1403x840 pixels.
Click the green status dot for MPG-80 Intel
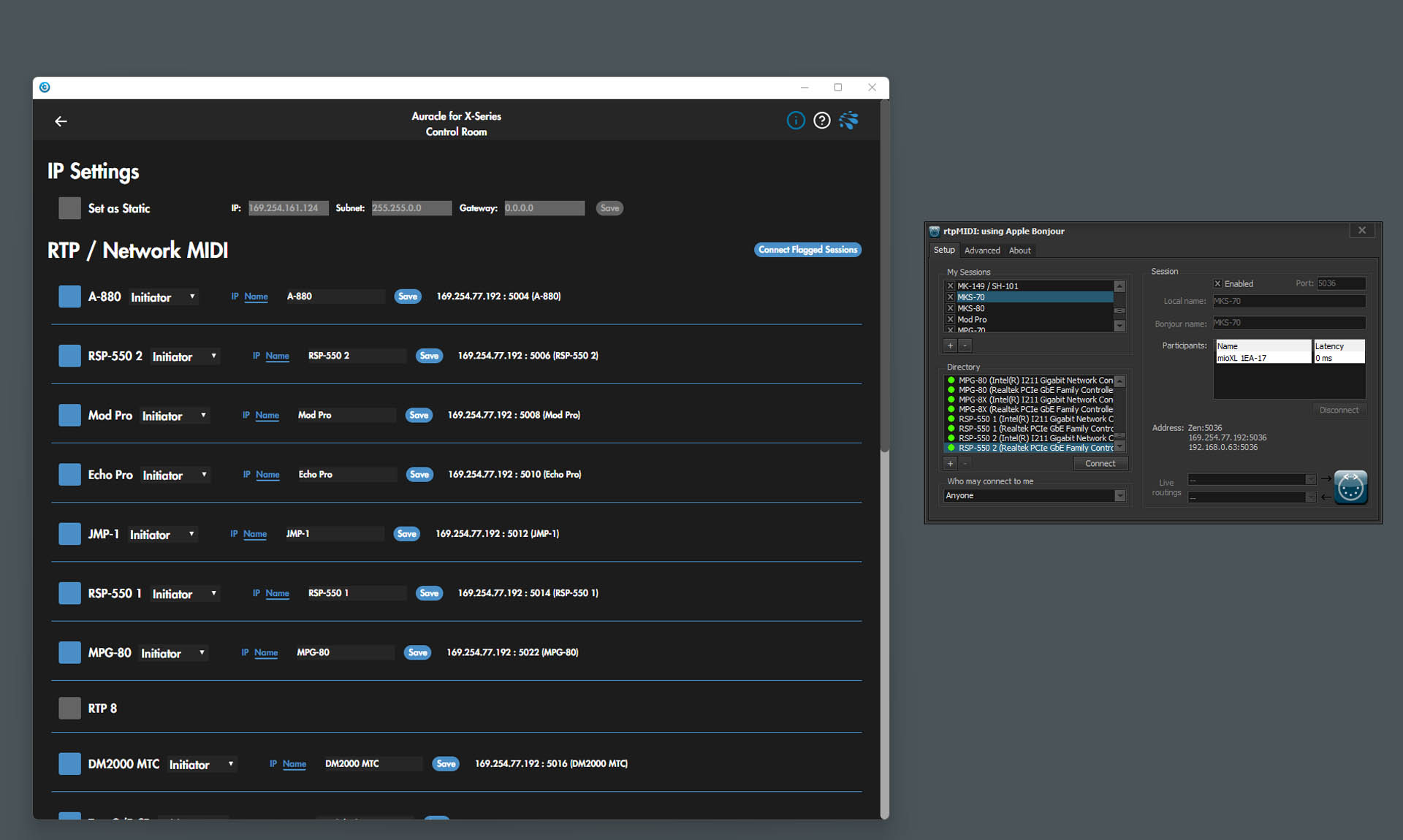951,381
